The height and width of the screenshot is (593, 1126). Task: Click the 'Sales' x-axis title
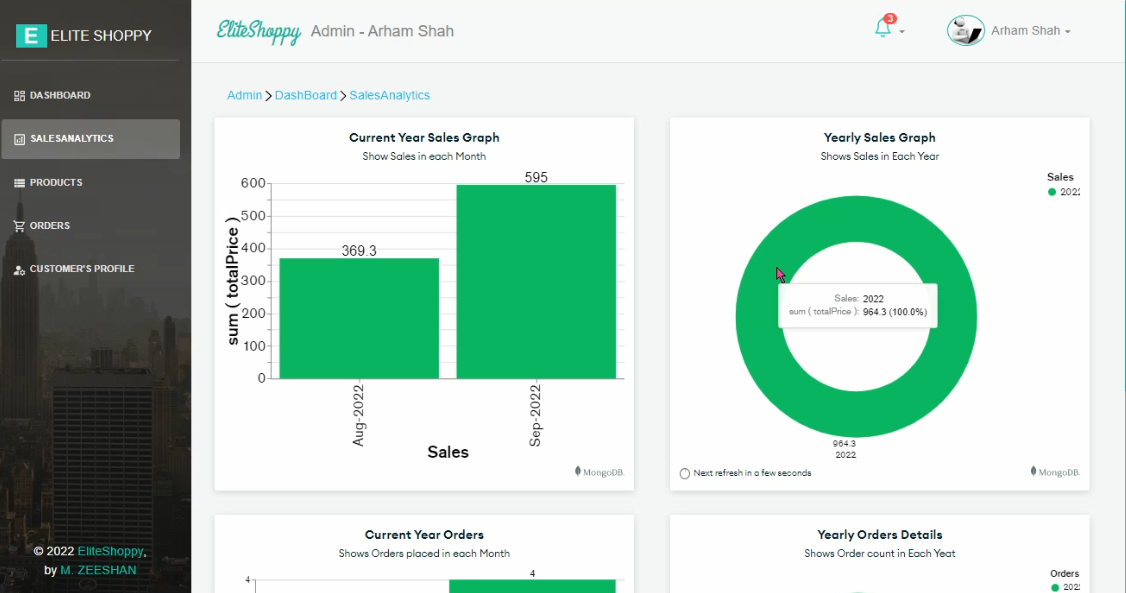[x=448, y=452]
